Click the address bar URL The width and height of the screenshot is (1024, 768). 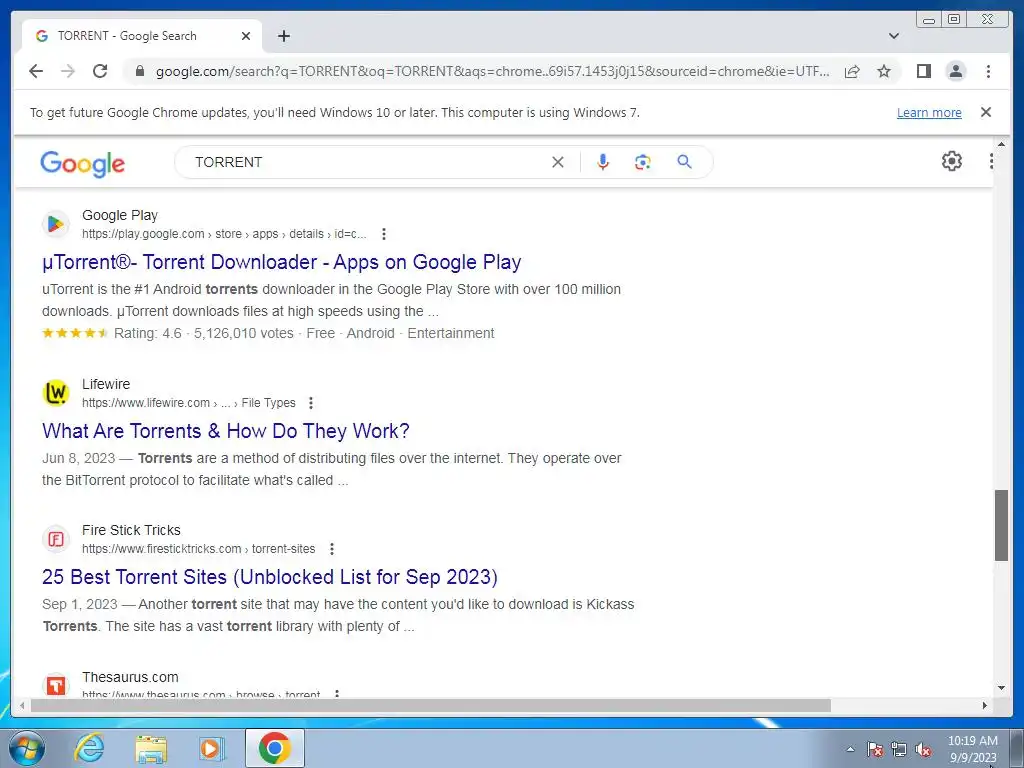tap(492, 71)
